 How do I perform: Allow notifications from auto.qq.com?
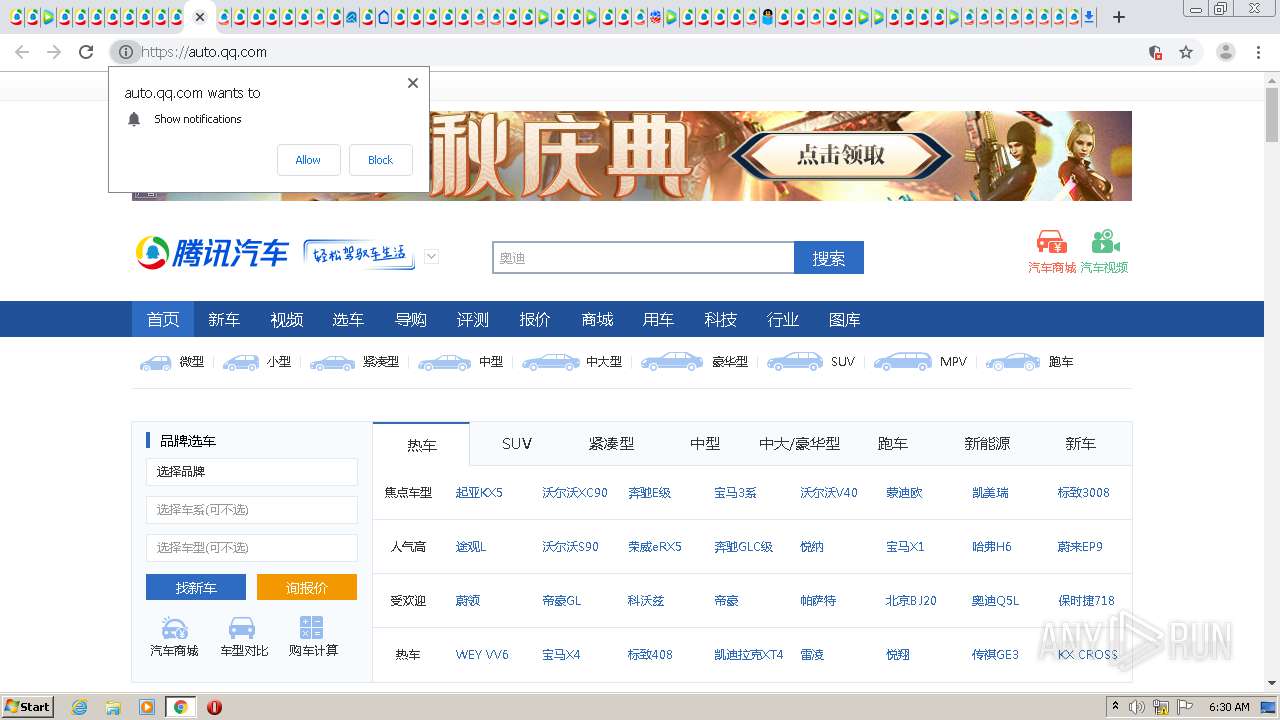(x=308, y=160)
